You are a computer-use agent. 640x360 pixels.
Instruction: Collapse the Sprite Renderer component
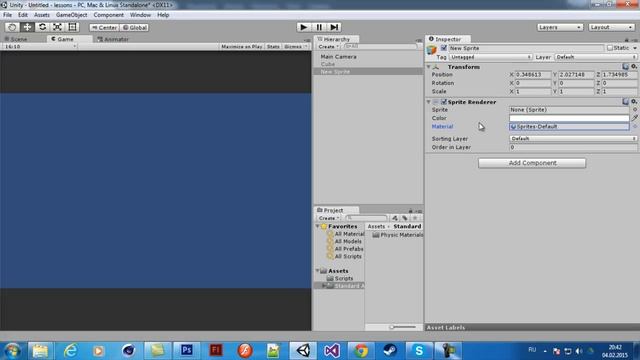pos(429,102)
